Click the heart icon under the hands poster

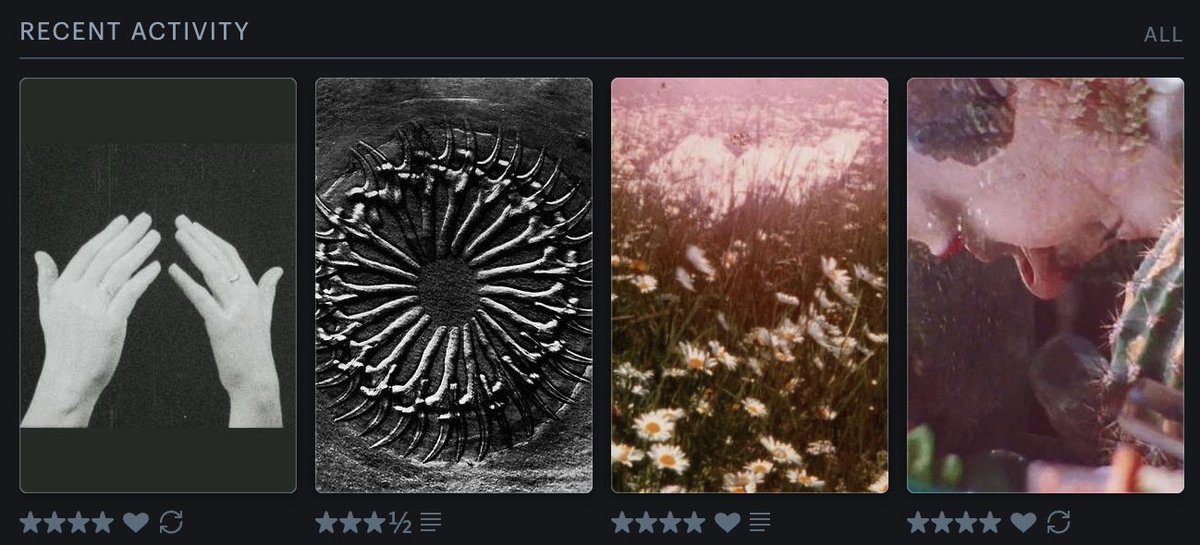click(136, 522)
